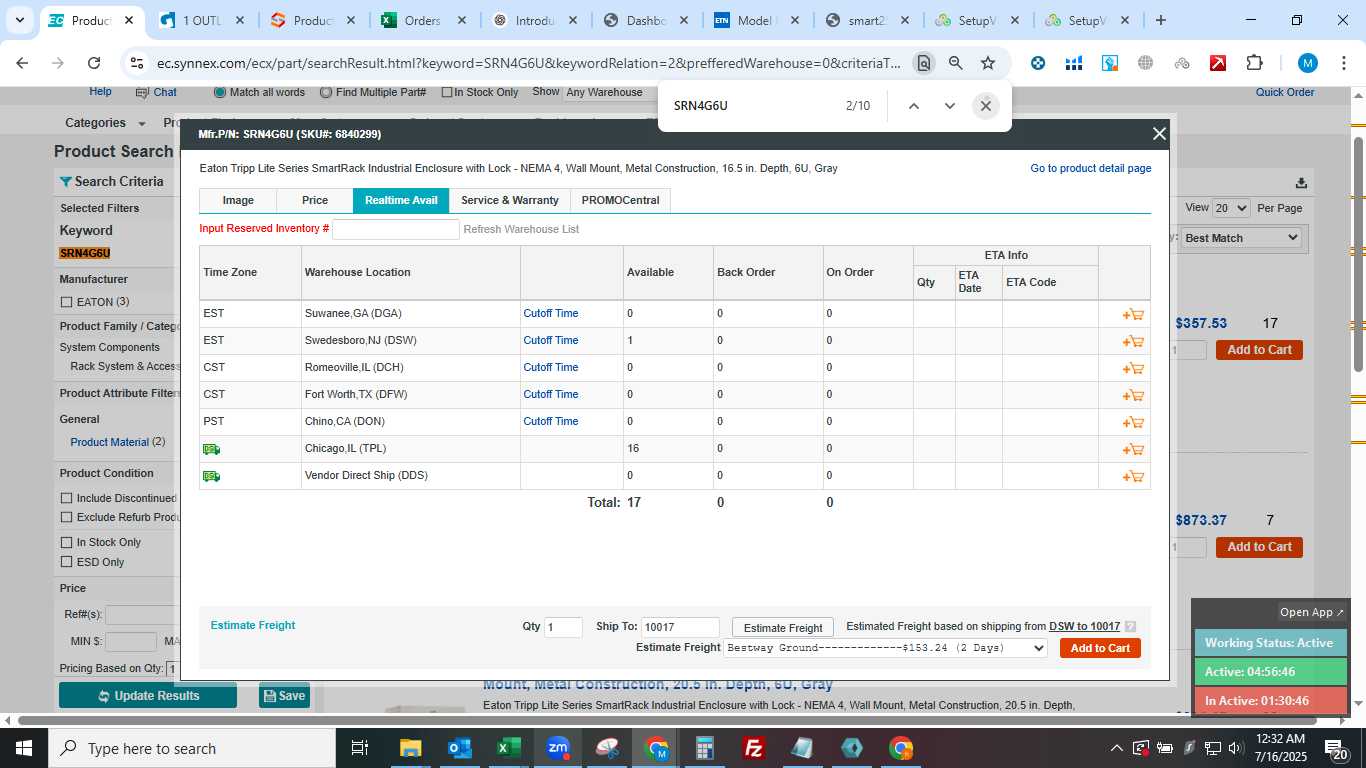Open Outlook from the taskbar
The width and height of the screenshot is (1366, 768).
pos(459,748)
